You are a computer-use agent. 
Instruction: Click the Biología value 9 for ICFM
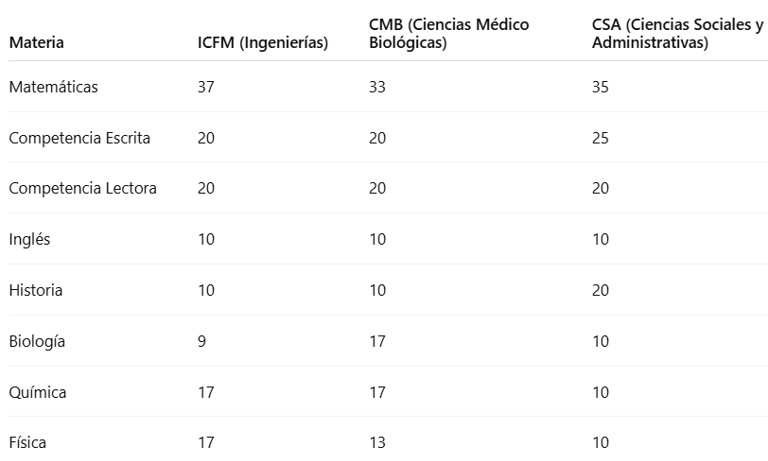[x=202, y=342]
